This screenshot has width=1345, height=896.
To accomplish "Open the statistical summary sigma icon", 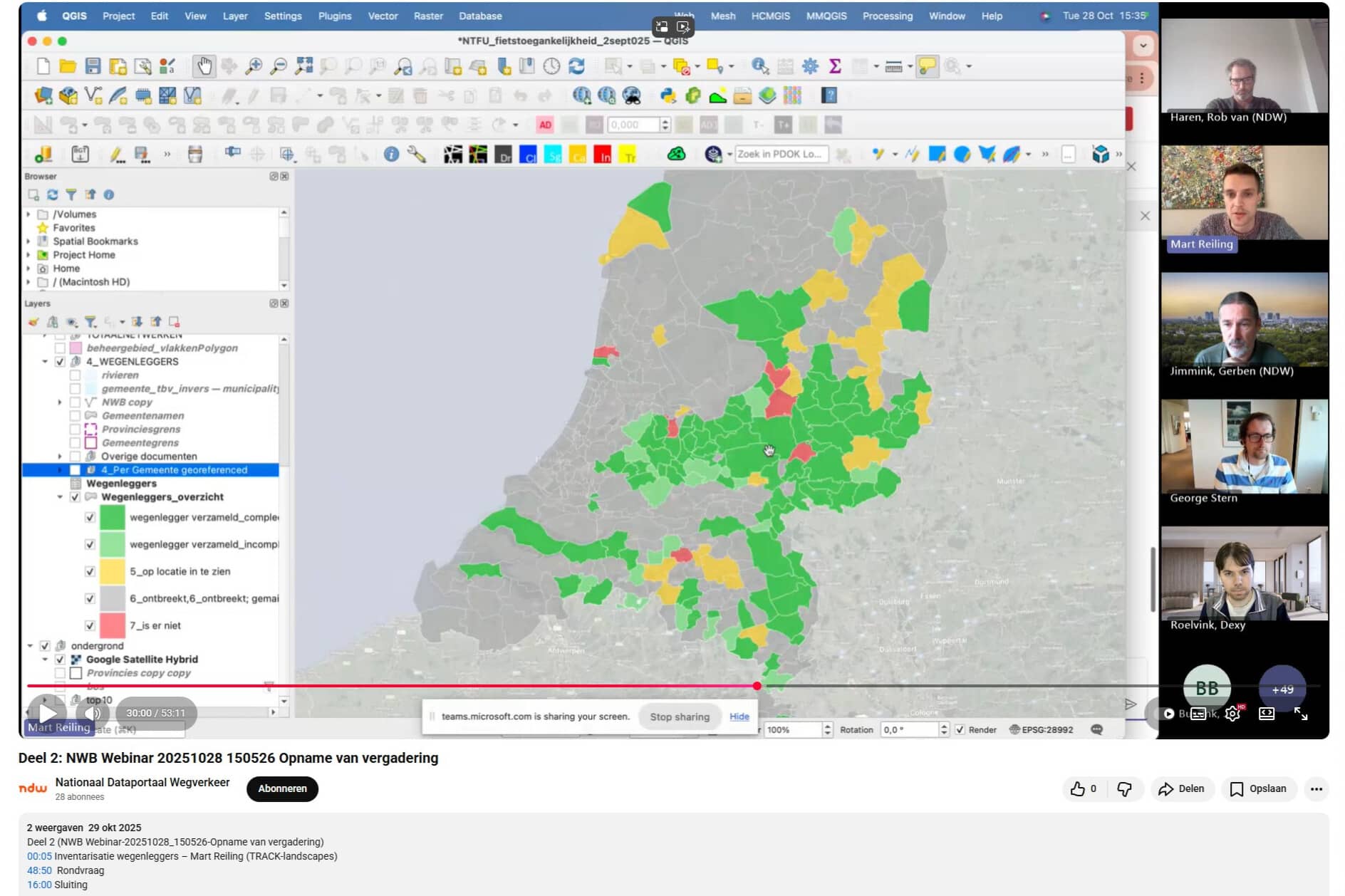I will tap(835, 66).
